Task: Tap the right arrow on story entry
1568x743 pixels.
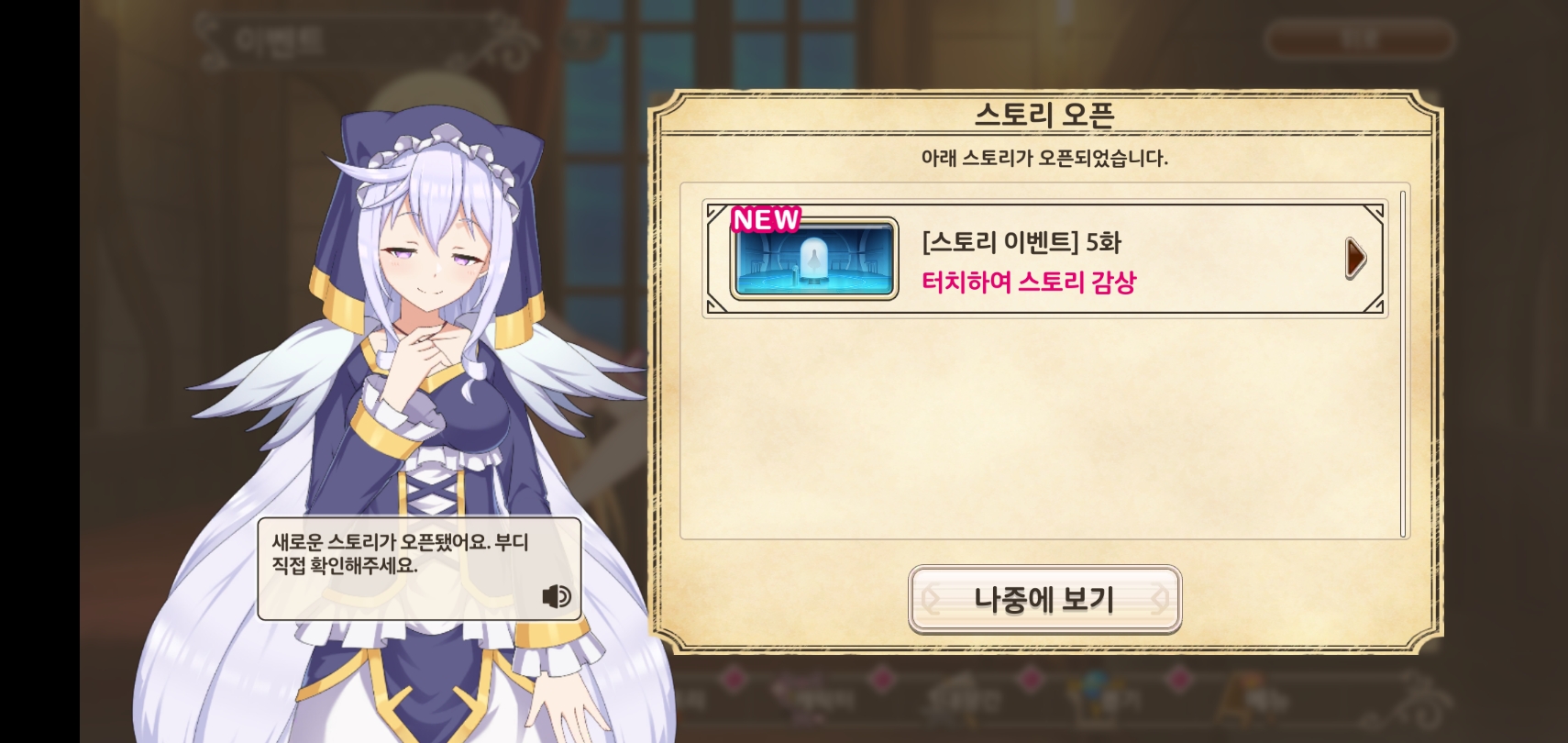Action: [x=1355, y=258]
